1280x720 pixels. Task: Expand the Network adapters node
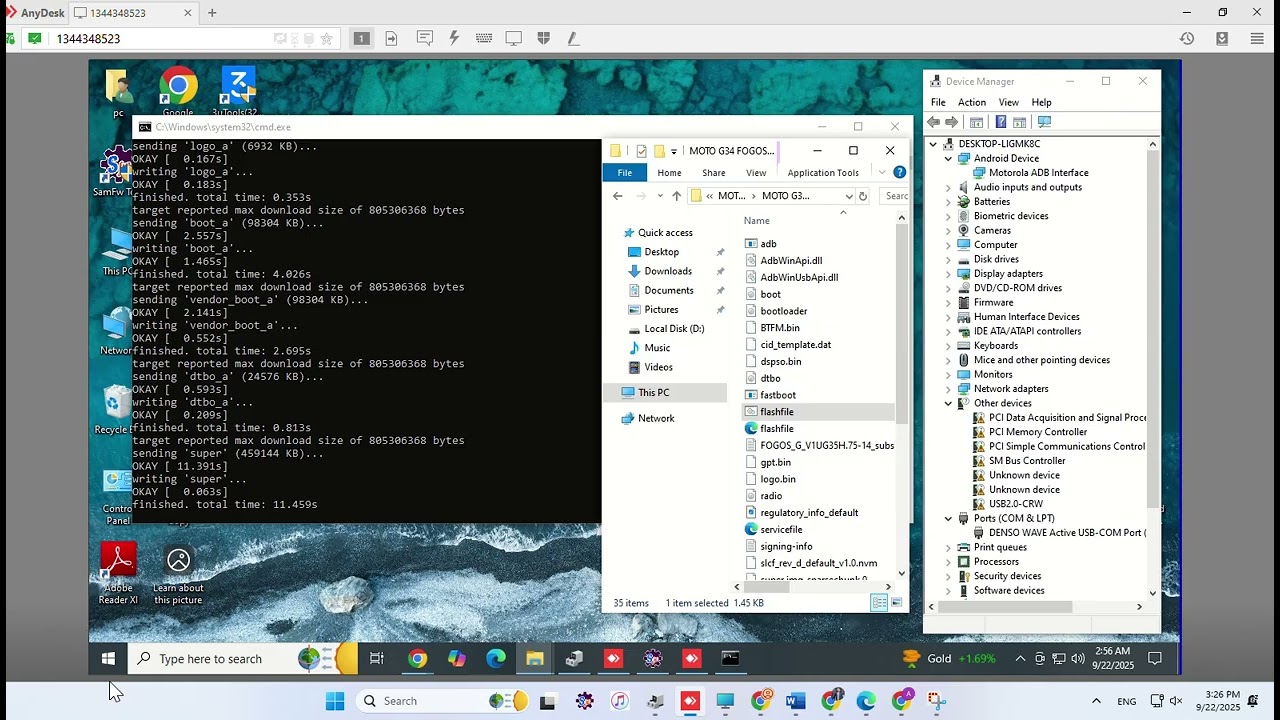coord(948,389)
